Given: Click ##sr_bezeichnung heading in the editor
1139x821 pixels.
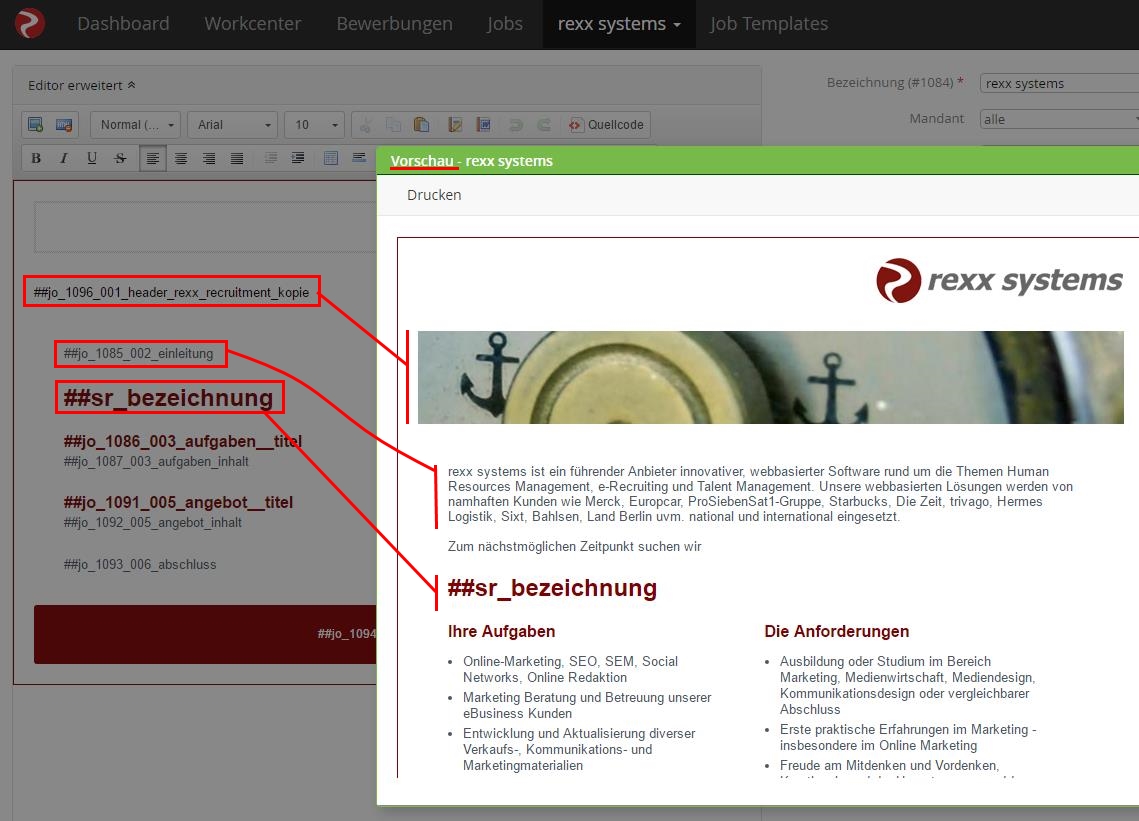Looking at the screenshot, I should (169, 398).
